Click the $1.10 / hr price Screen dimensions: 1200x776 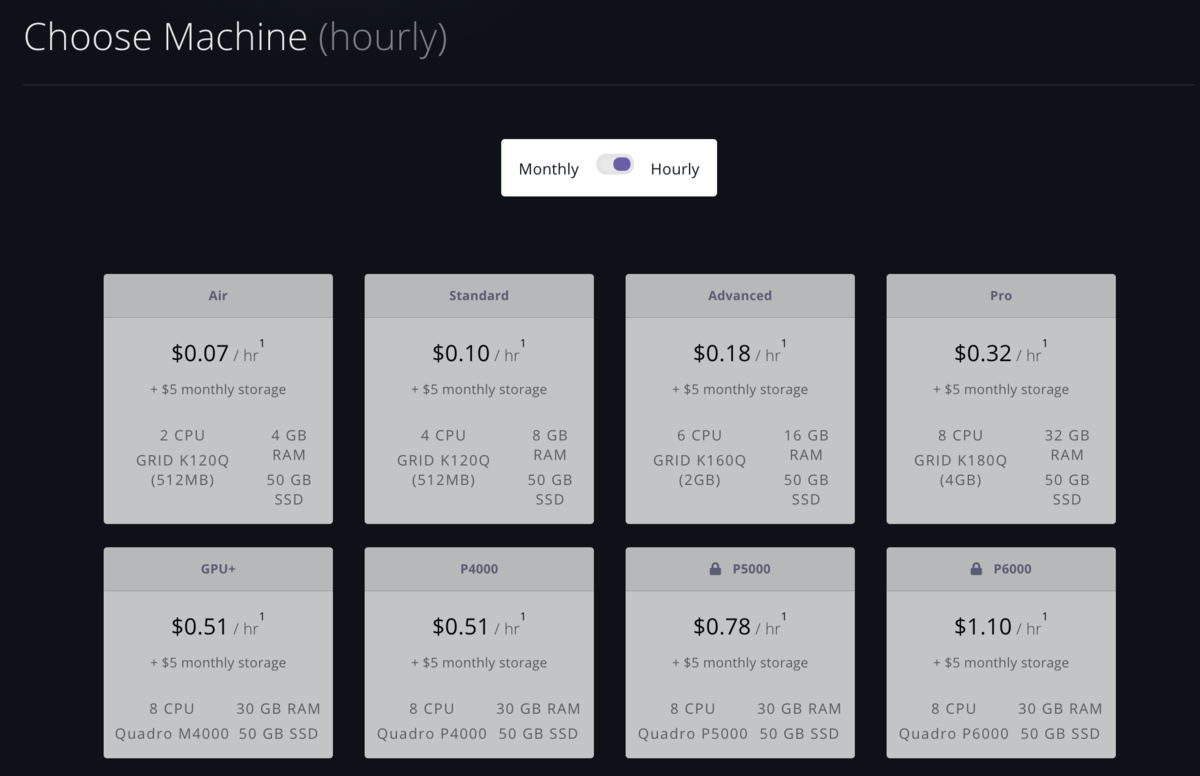pos(1001,626)
